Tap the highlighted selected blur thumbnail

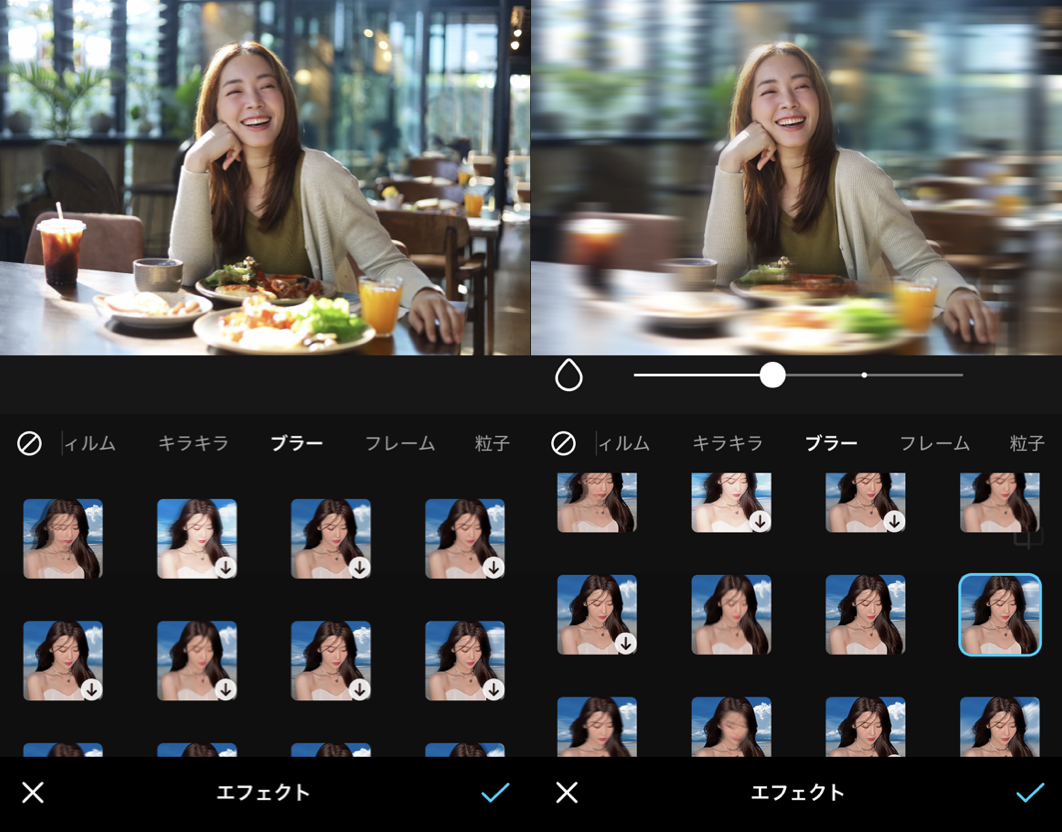[999, 614]
